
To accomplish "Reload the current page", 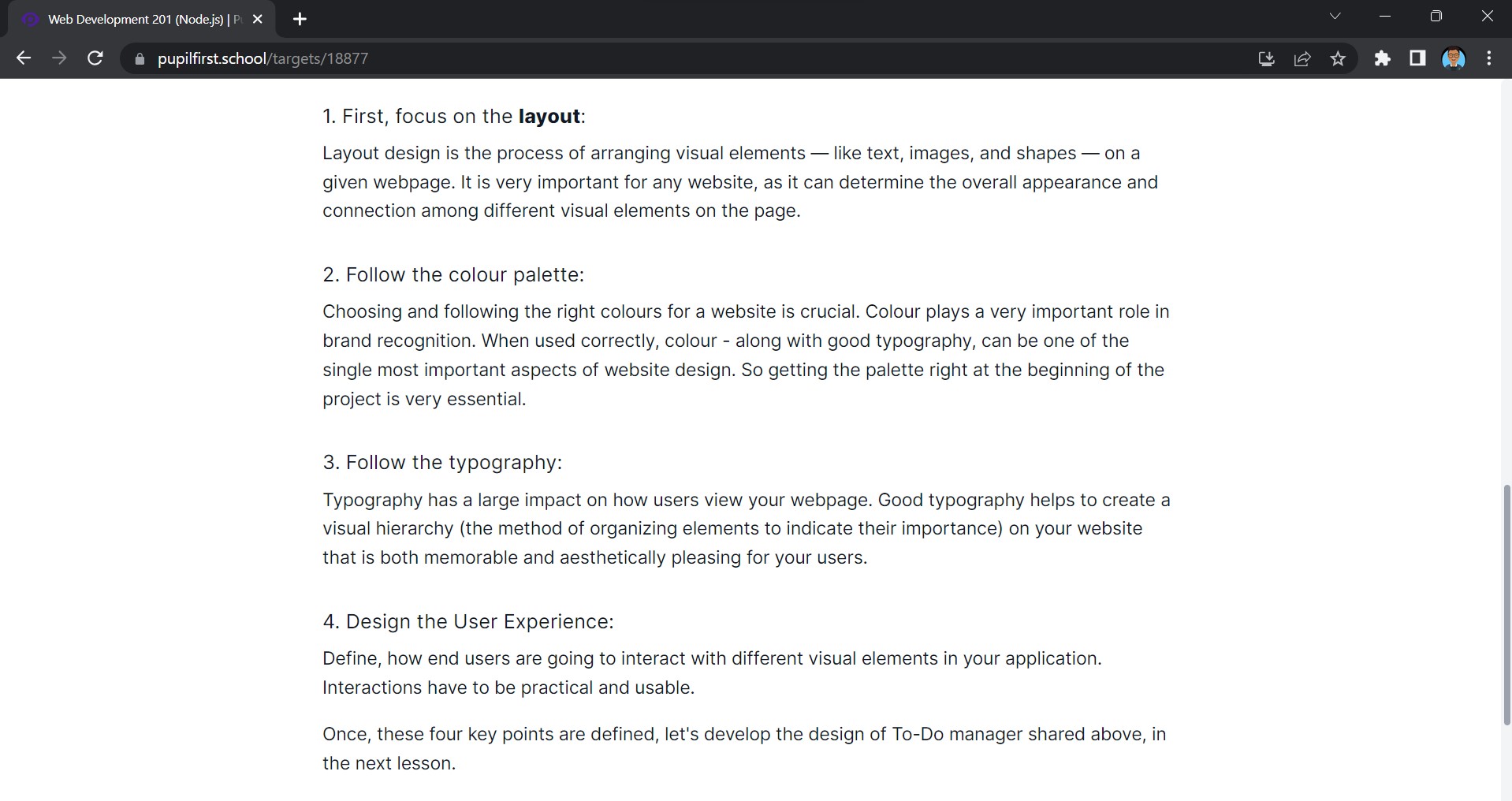I will point(95,58).
